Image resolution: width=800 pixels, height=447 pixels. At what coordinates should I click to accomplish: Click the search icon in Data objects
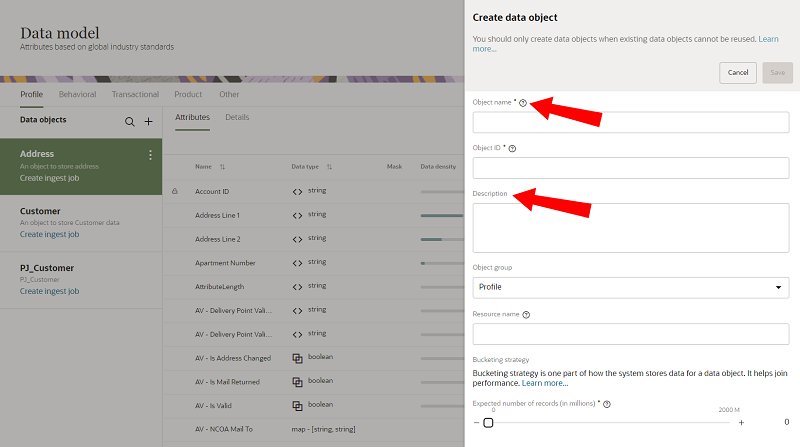pyautogui.click(x=129, y=121)
